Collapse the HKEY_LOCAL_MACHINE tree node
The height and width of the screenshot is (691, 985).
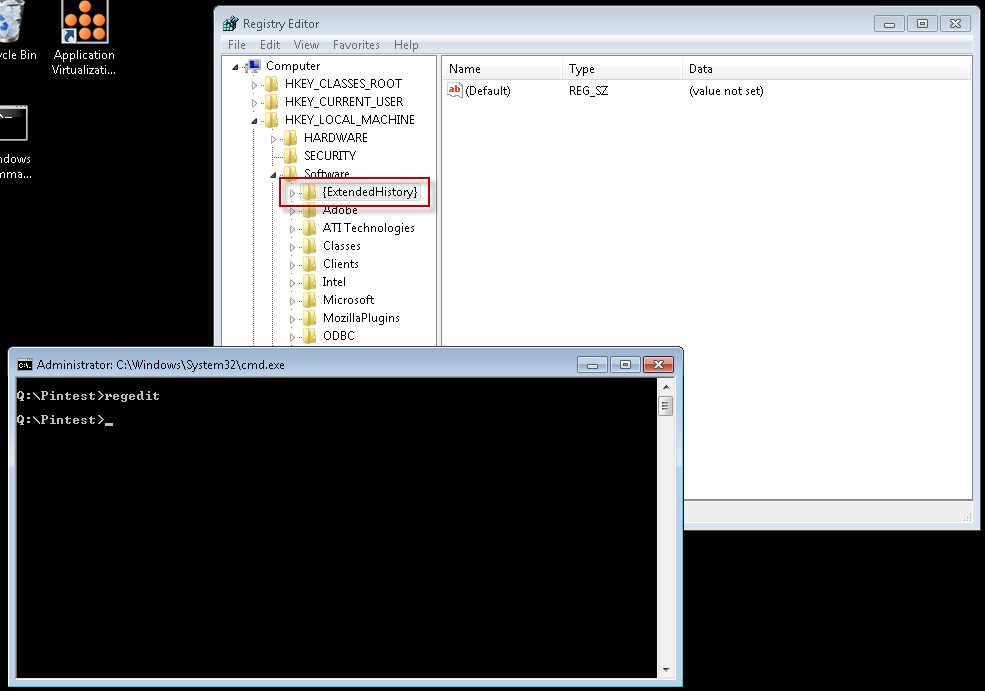[x=254, y=120]
